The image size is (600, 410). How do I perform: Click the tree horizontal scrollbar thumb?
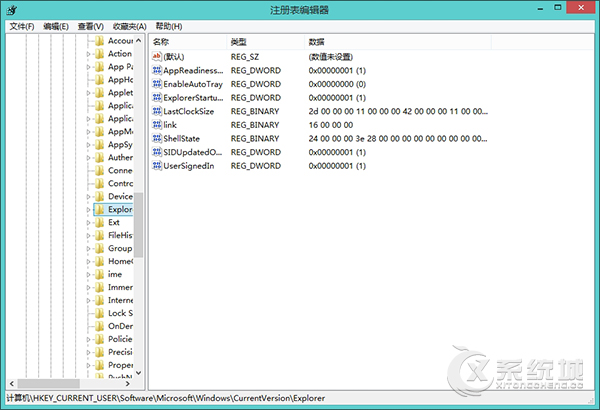pos(49,383)
